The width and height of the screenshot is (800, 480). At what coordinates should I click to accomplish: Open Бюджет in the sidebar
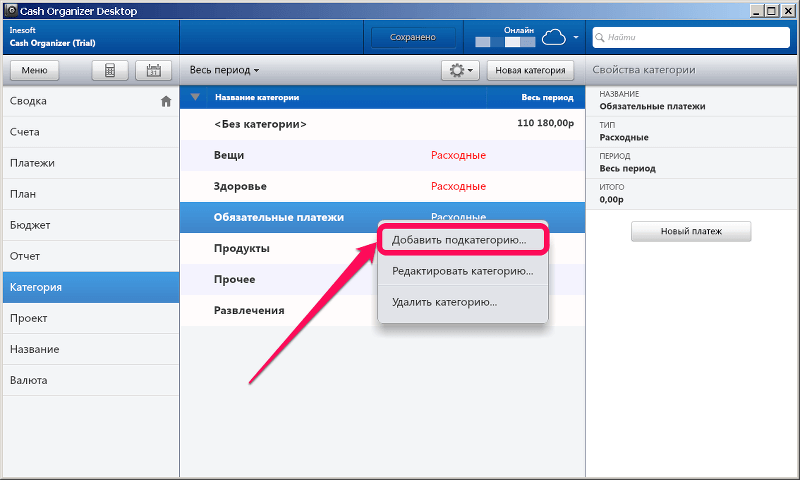coord(91,225)
